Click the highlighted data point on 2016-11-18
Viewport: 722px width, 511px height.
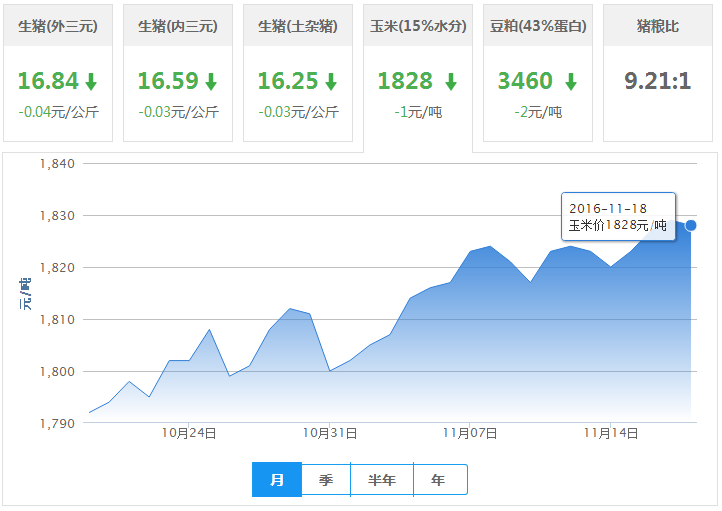click(x=691, y=226)
